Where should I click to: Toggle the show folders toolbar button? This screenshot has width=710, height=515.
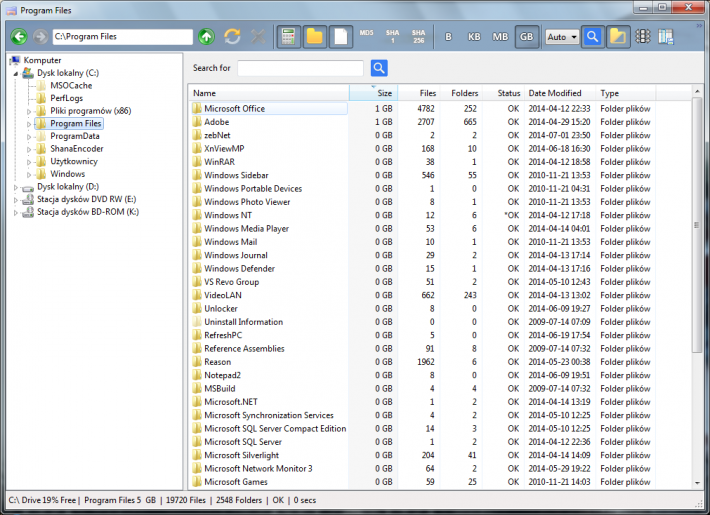tap(315, 37)
